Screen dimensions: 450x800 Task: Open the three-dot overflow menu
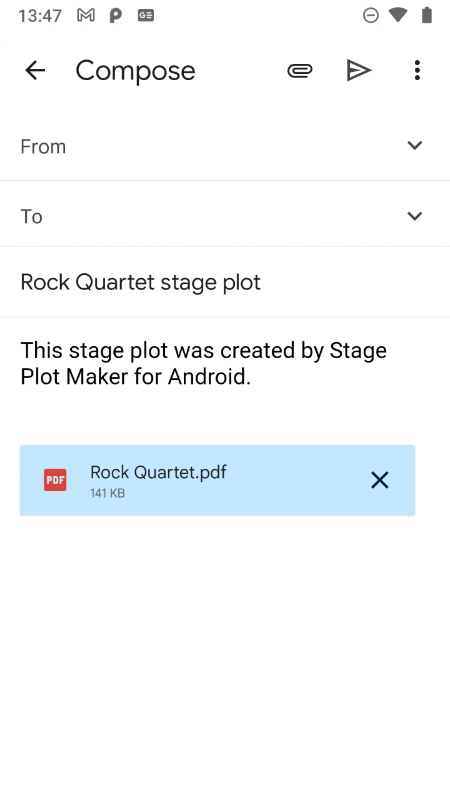point(417,70)
